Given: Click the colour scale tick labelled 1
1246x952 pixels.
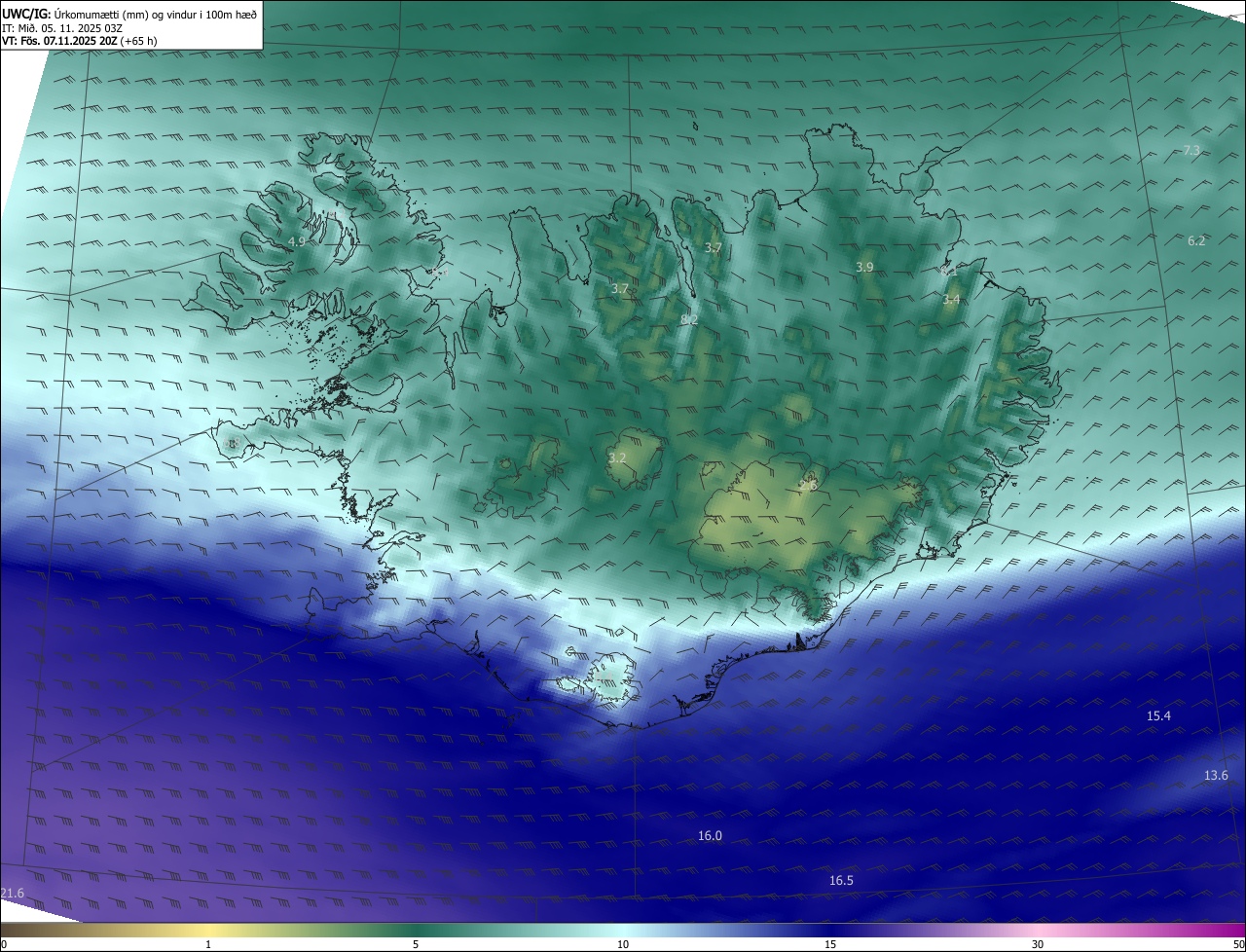Looking at the screenshot, I should tap(208, 944).
